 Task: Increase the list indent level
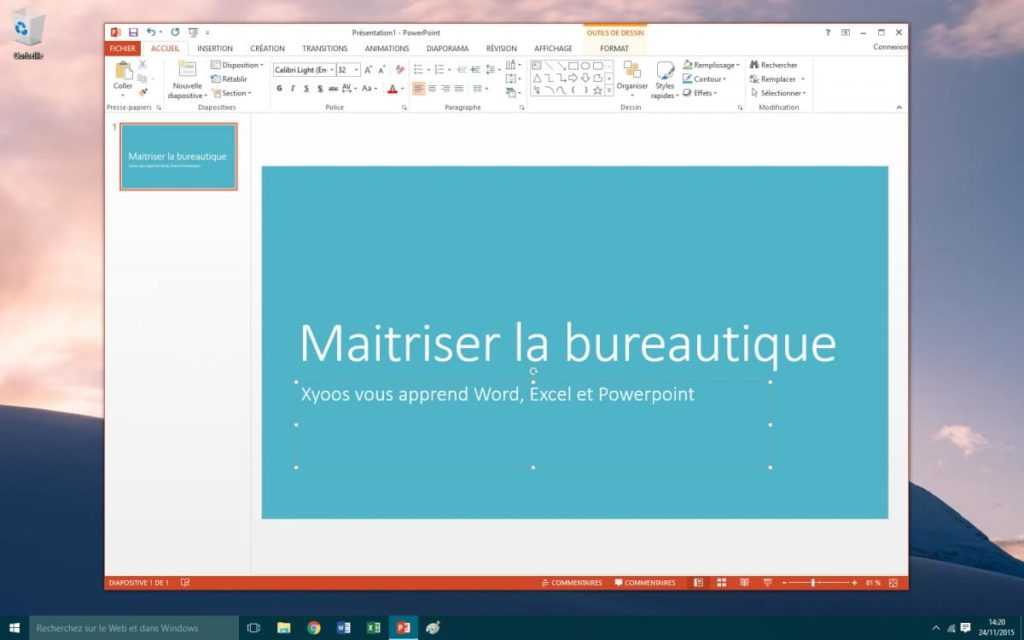(x=475, y=69)
